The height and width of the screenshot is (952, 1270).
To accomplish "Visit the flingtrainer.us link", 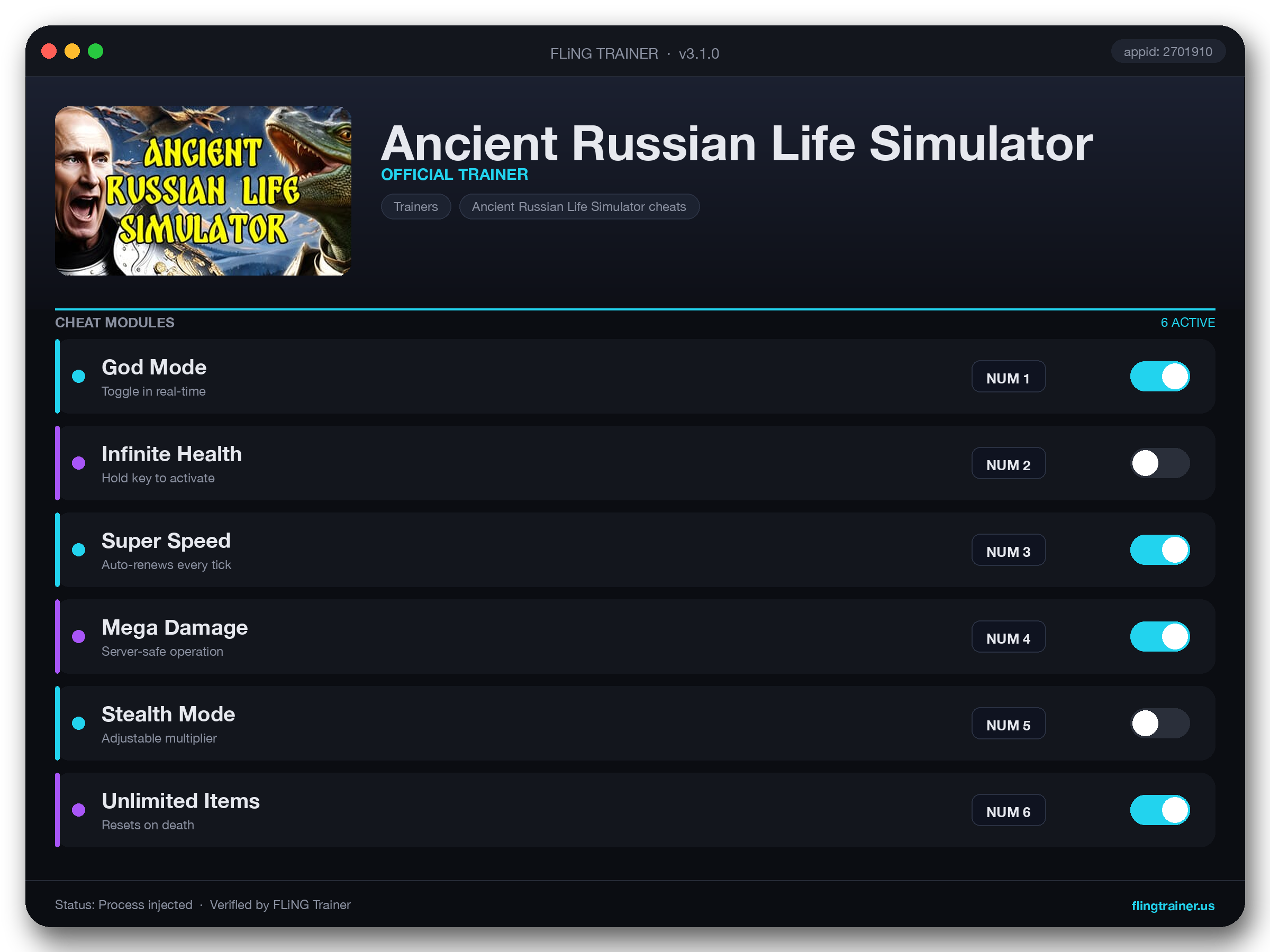I will [x=1173, y=905].
